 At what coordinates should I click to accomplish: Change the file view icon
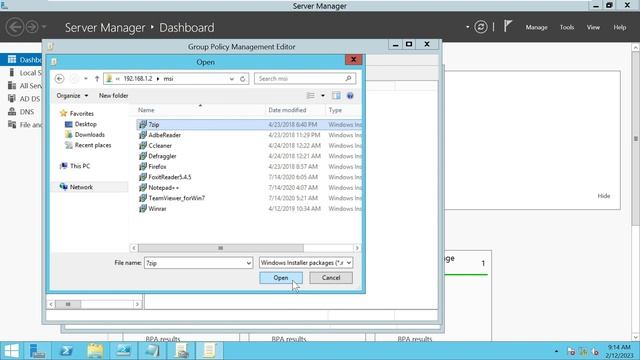(311, 96)
